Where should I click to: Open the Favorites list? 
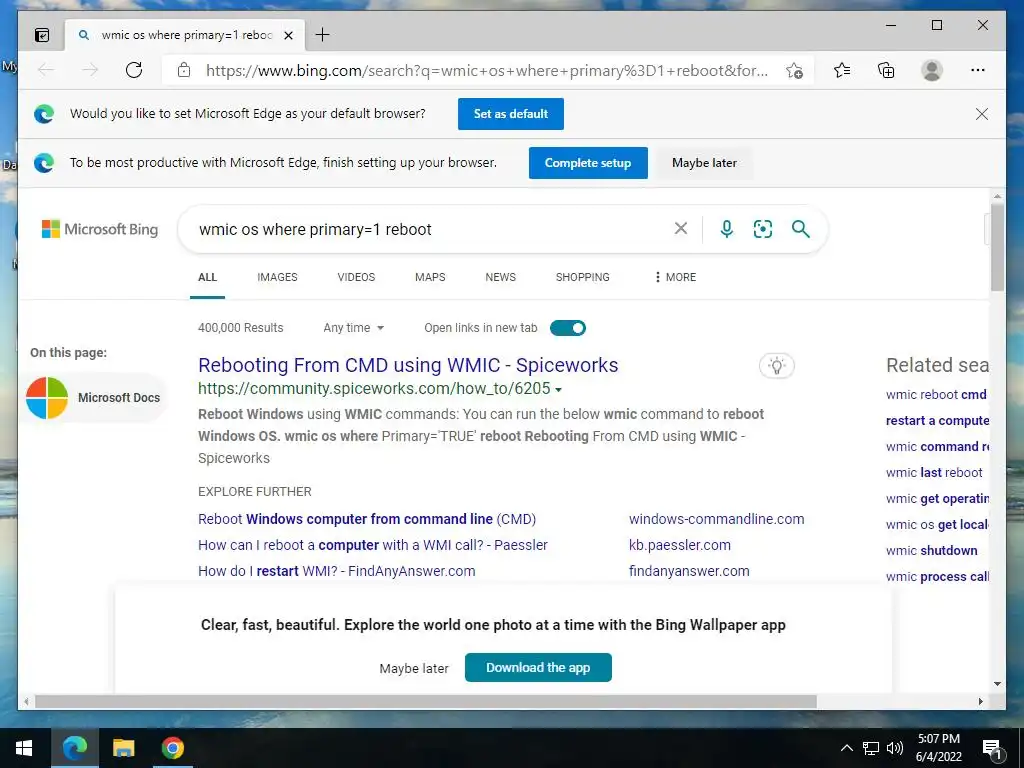pos(842,70)
